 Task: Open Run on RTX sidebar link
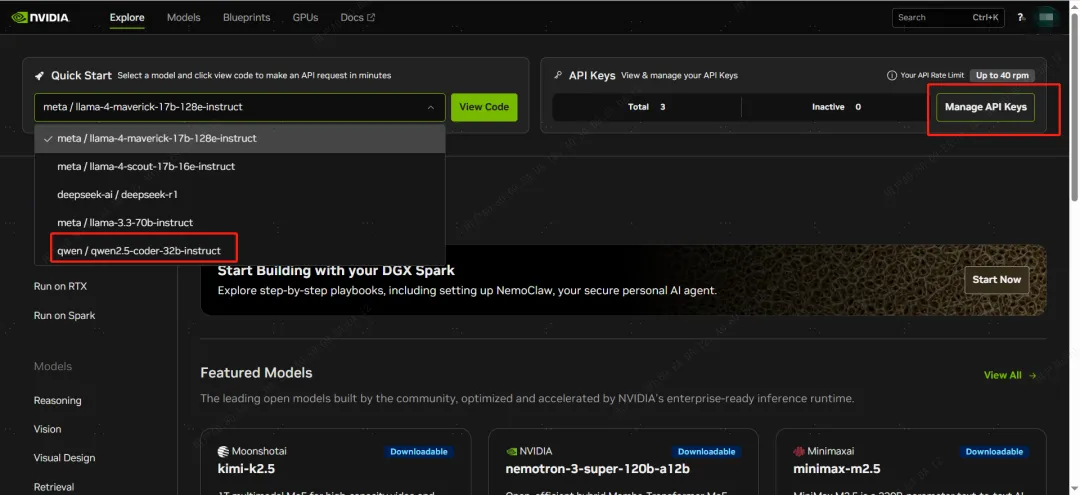[61, 286]
